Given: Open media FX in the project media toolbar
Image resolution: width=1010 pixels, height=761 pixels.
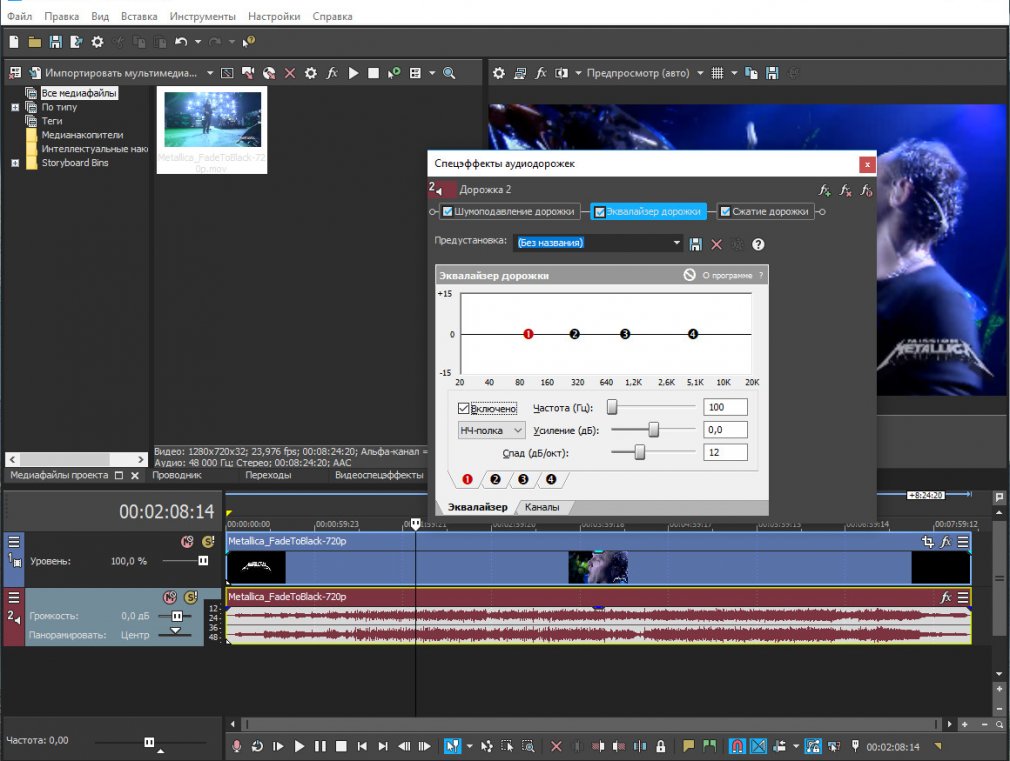Looking at the screenshot, I should tap(332, 73).
